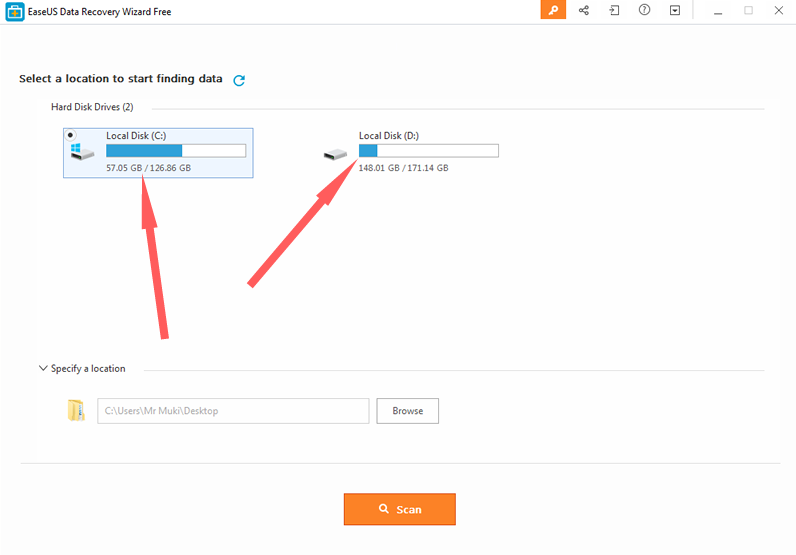Click the Specify a location label

(x=88, y=369)
